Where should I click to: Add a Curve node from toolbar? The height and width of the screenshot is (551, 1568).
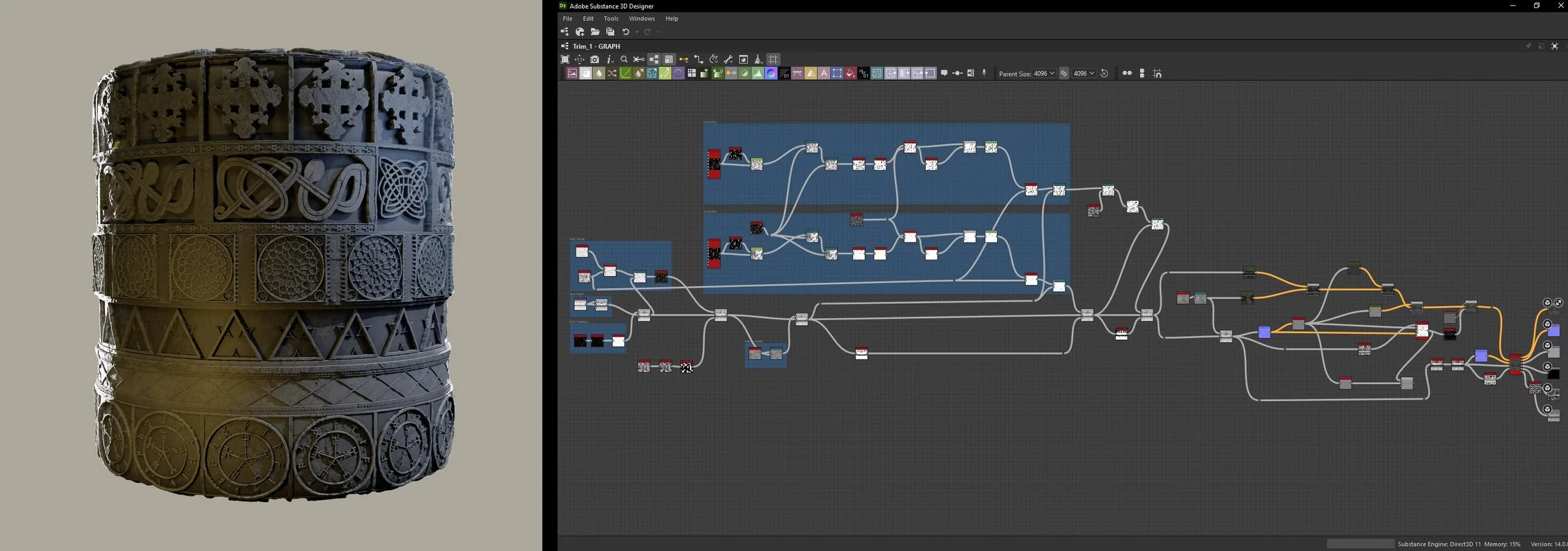click(x=625, y=73)
